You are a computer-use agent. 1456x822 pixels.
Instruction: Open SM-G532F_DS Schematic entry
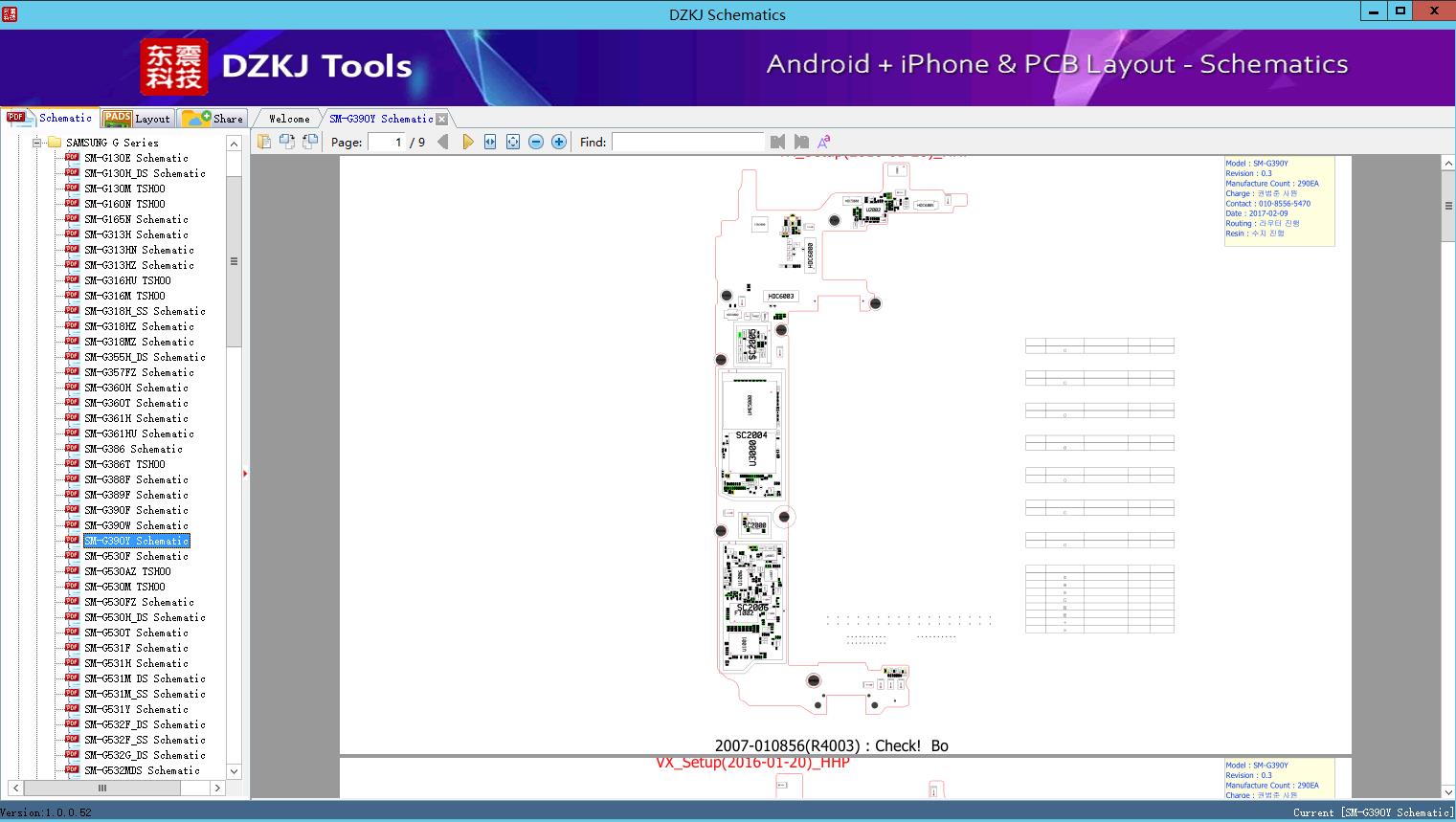145,724
